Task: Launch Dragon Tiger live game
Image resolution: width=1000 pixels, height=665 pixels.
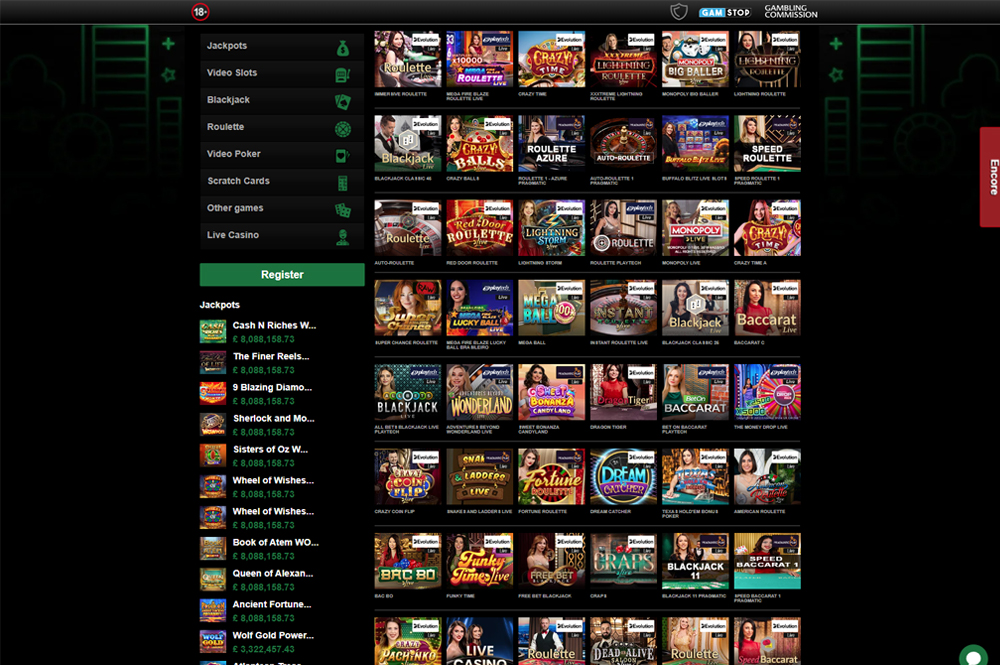Action: (623, 392)
